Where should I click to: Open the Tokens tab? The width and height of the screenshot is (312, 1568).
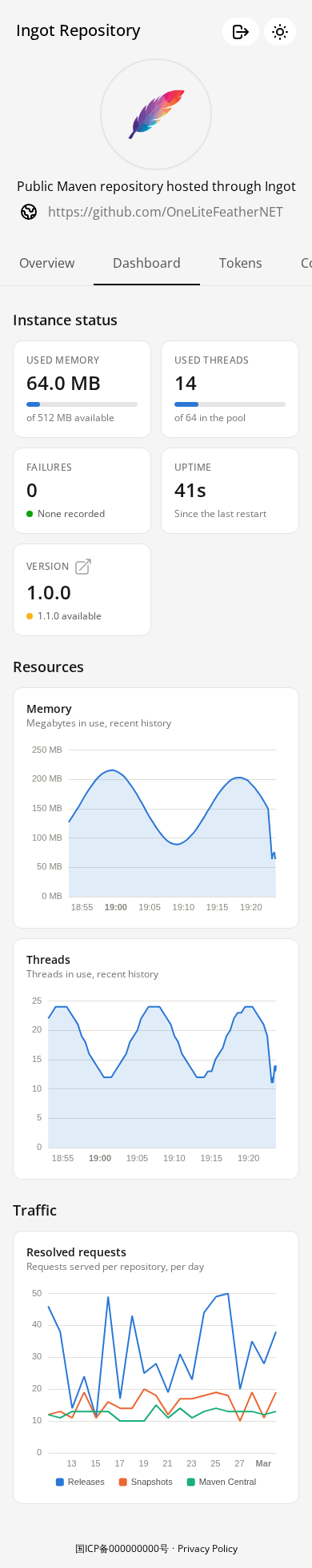241,263
